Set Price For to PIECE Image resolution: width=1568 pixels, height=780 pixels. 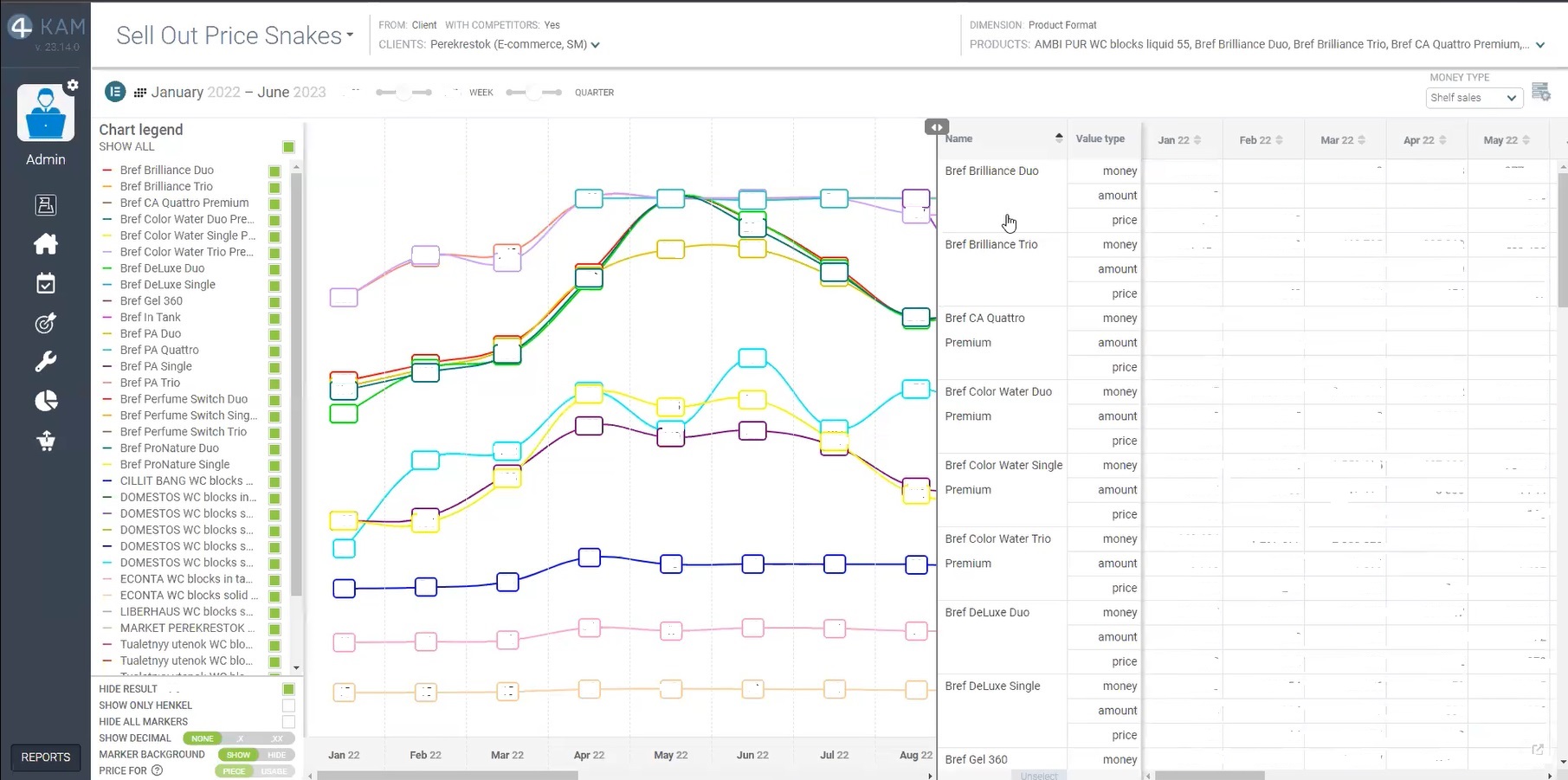234,771
